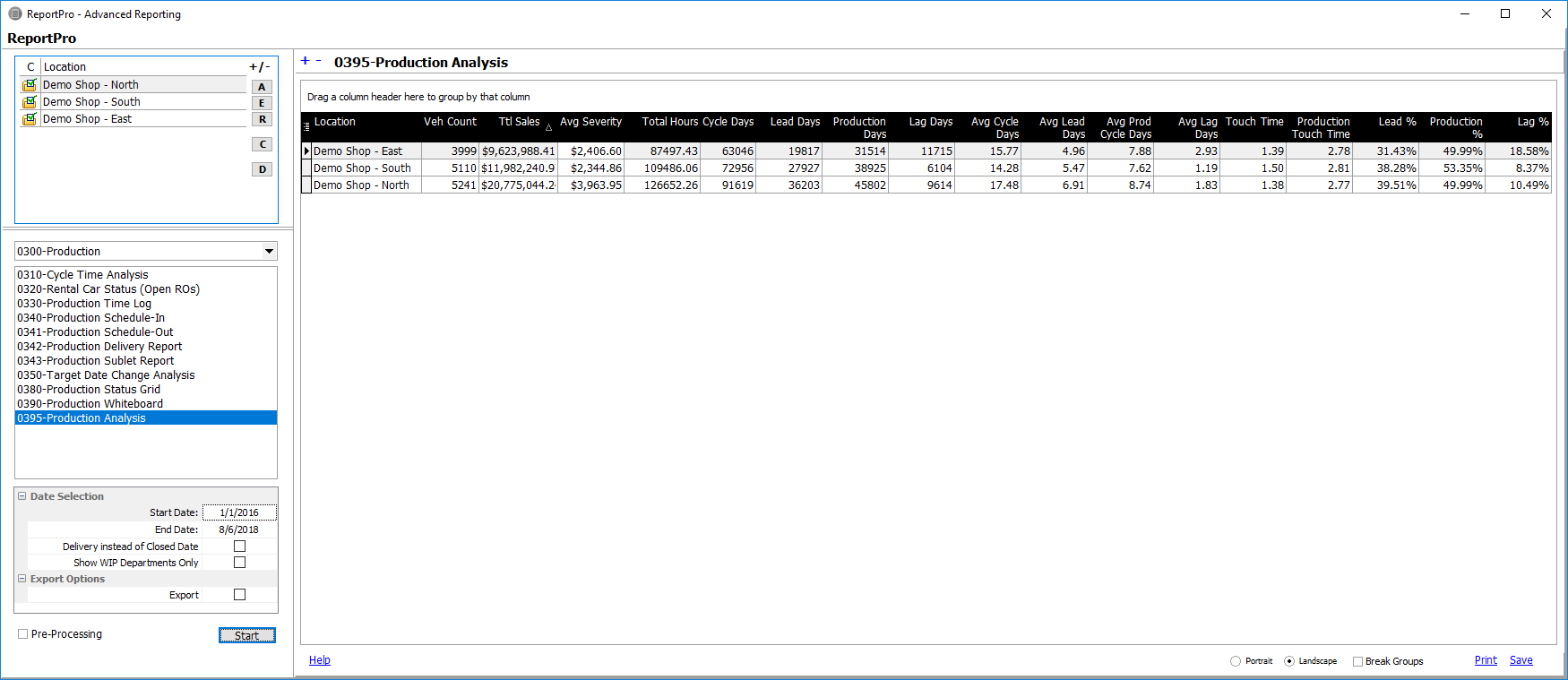Select 0340-Production Schedule-In report
This screenshot has height=680, width=1568.
146,318
